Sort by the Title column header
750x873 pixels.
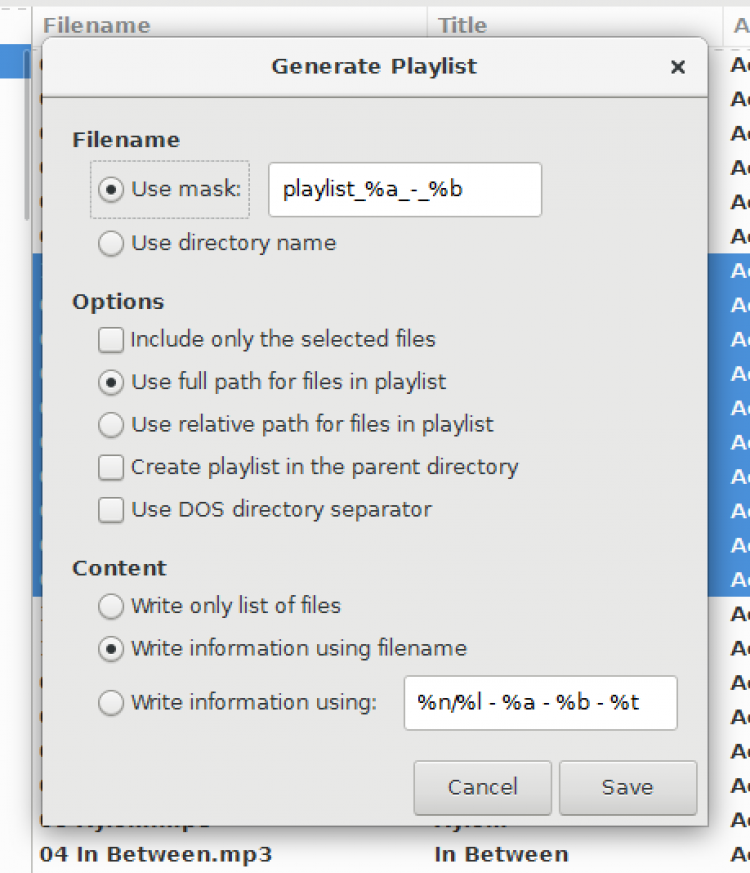462,25
